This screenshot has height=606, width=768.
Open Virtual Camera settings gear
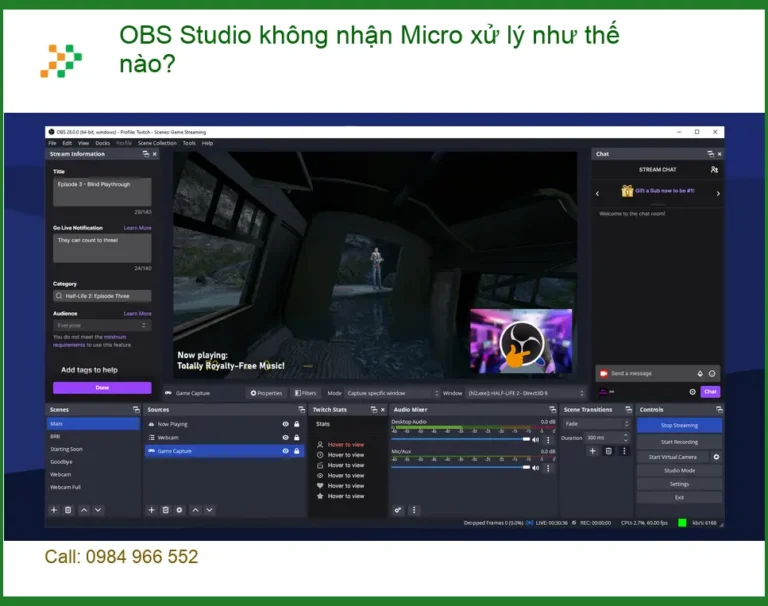[x=716, y=457]
